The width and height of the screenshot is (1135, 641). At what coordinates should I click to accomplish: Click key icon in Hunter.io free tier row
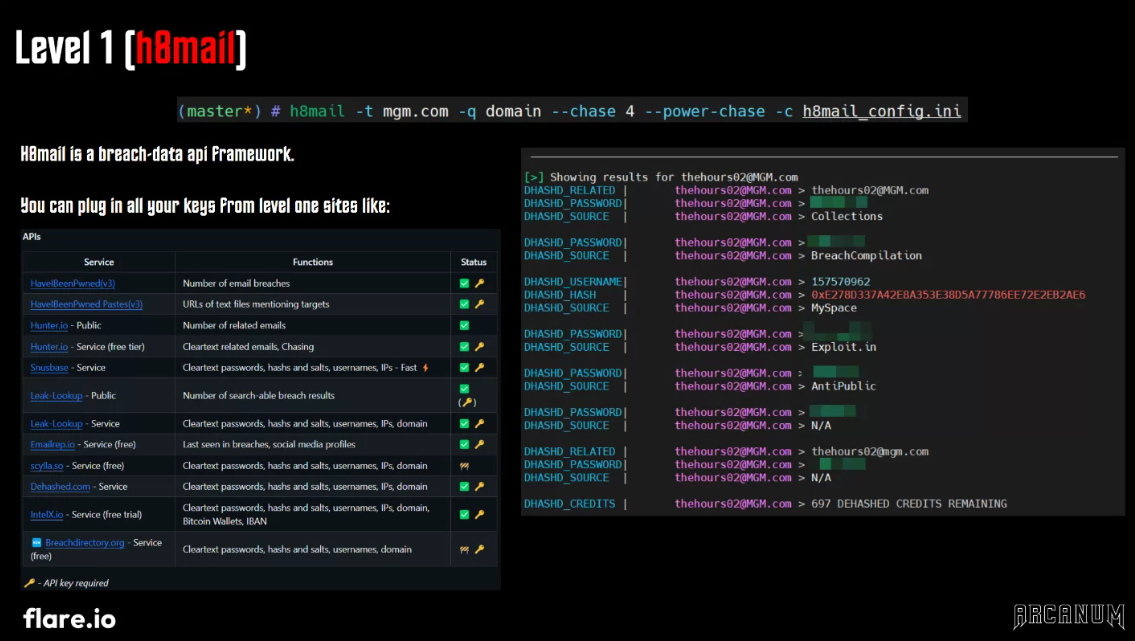coord(479,347)
